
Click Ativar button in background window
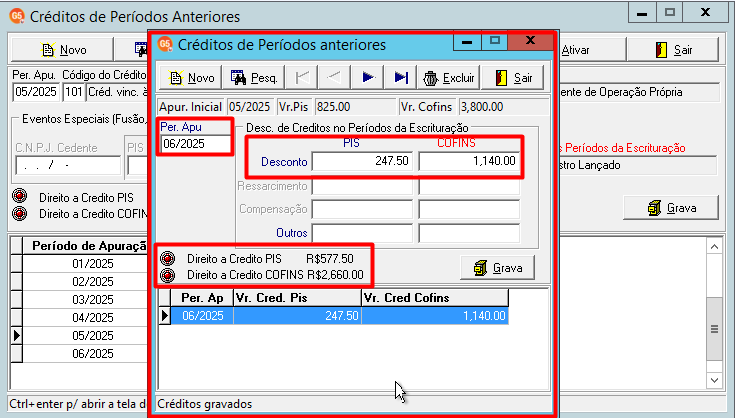pyautogui.click(x=592, y=50)
